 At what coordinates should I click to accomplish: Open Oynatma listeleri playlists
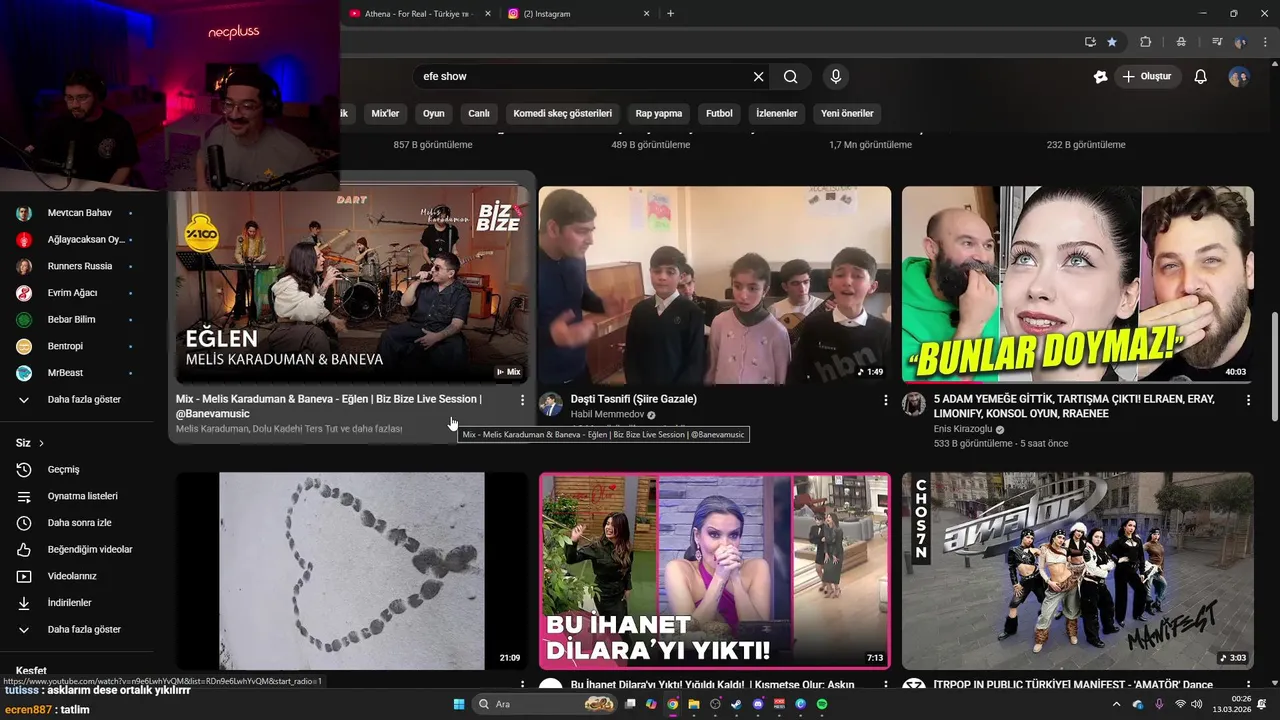click(x=84, y=496)
